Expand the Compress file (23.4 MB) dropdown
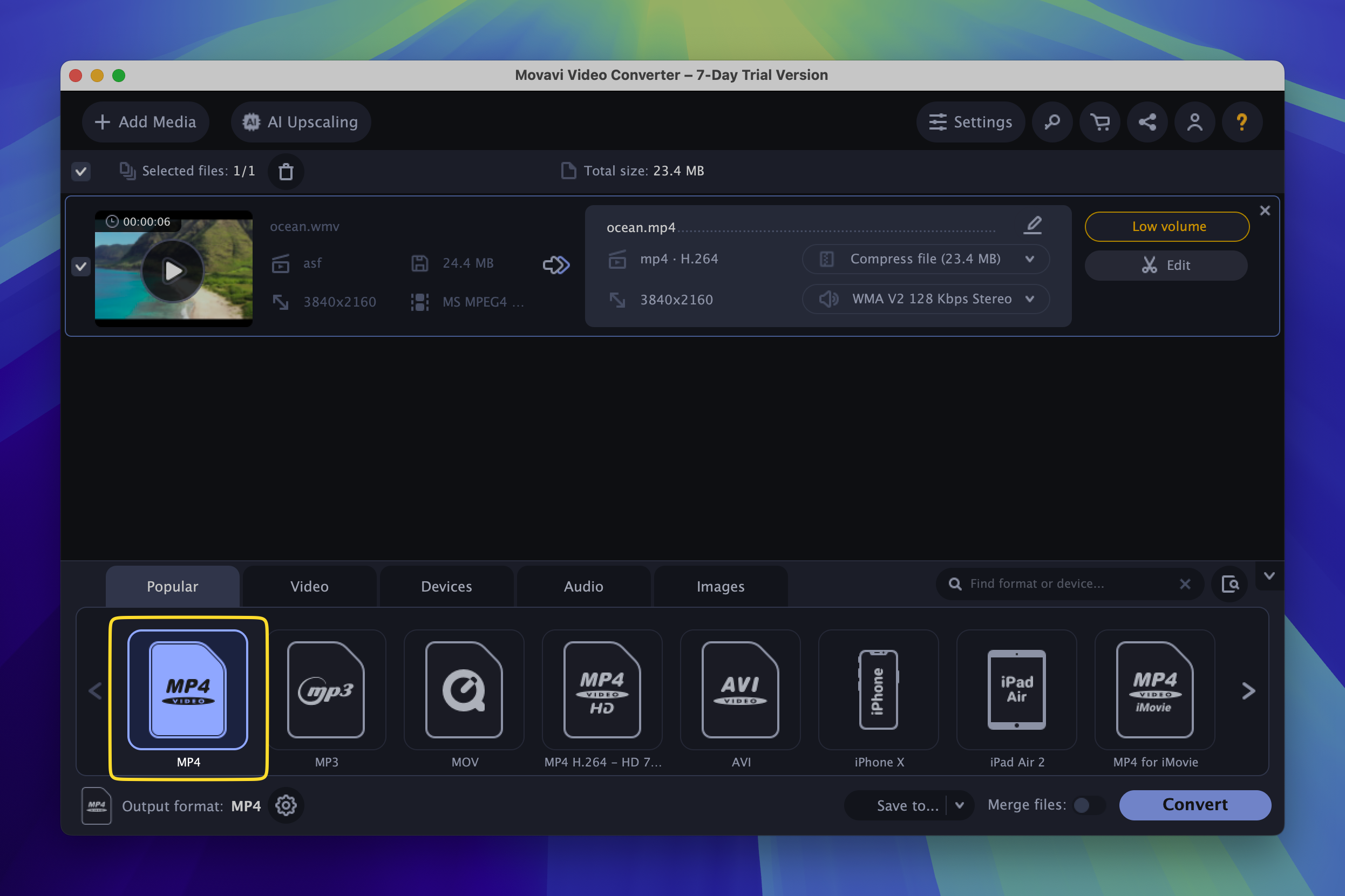 tap(926, 259)
